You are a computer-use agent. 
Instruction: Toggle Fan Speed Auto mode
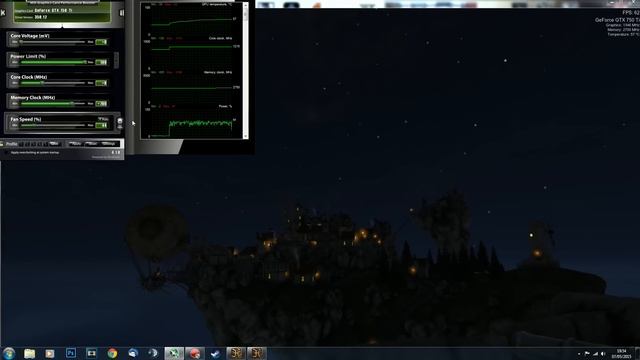(x=103, y=119)
